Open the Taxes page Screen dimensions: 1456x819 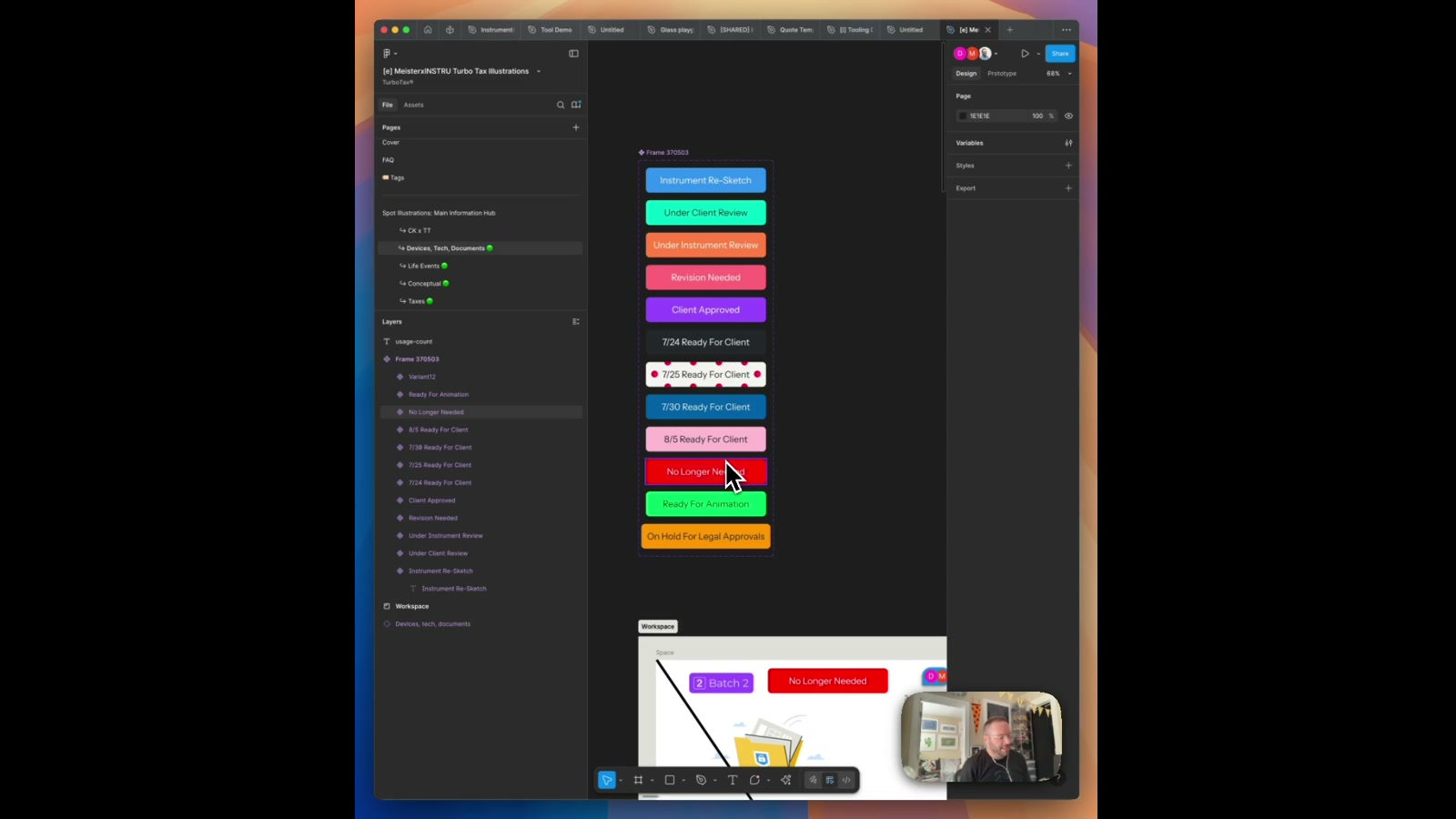tap(416, 301)
